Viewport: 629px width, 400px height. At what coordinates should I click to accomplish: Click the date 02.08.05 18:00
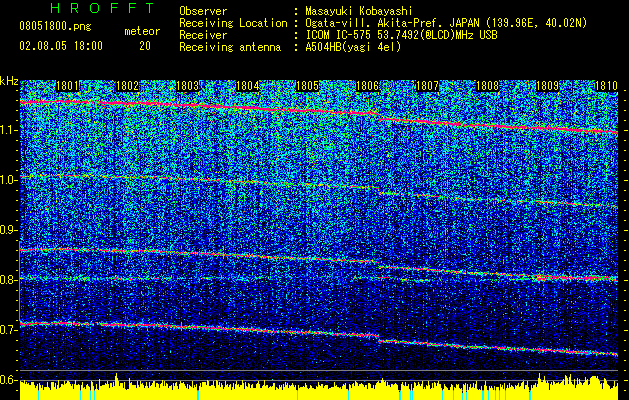(x=60, y=46)
